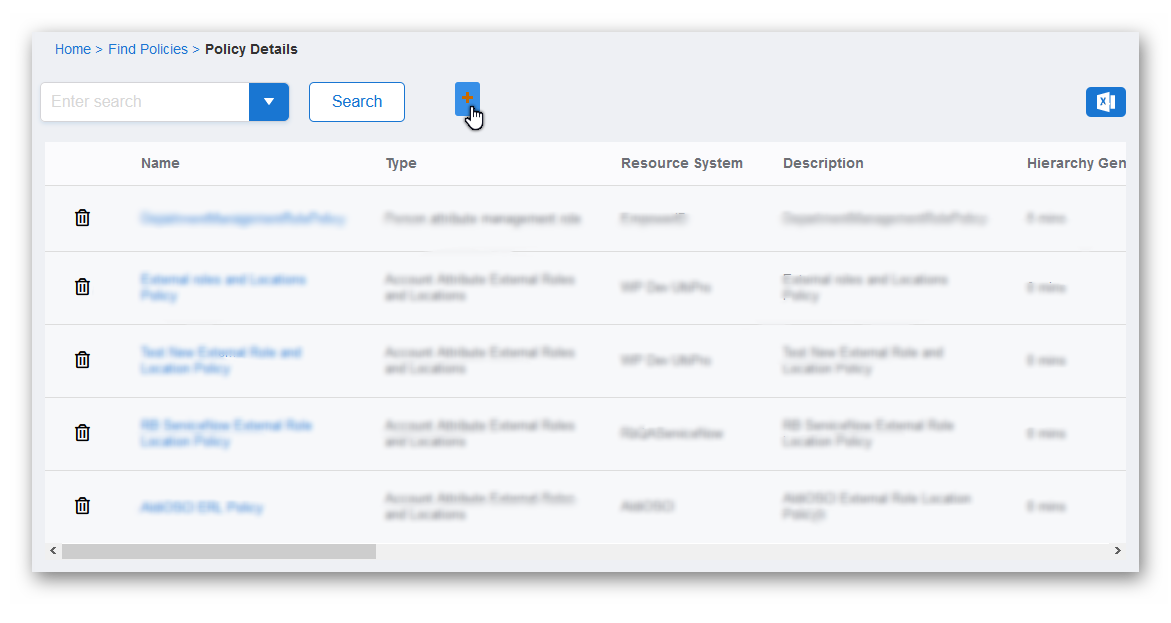Sort the table by the Name column header
The height and width of the screenshot is (623, 1171).
pyautogui.click(x=160, y=163)
